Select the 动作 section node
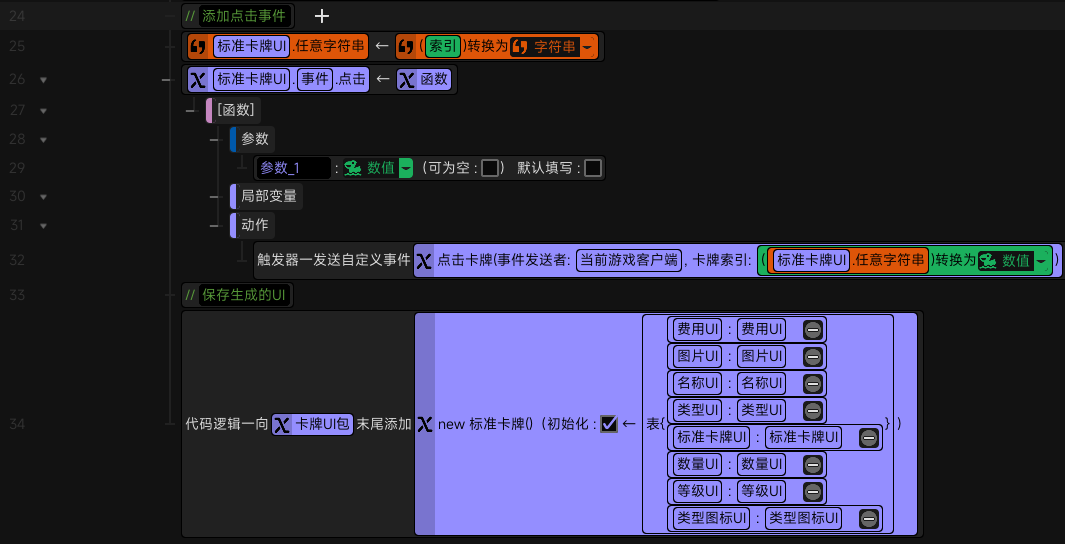This screenshot has width=1065, height=544. point(256,225)
